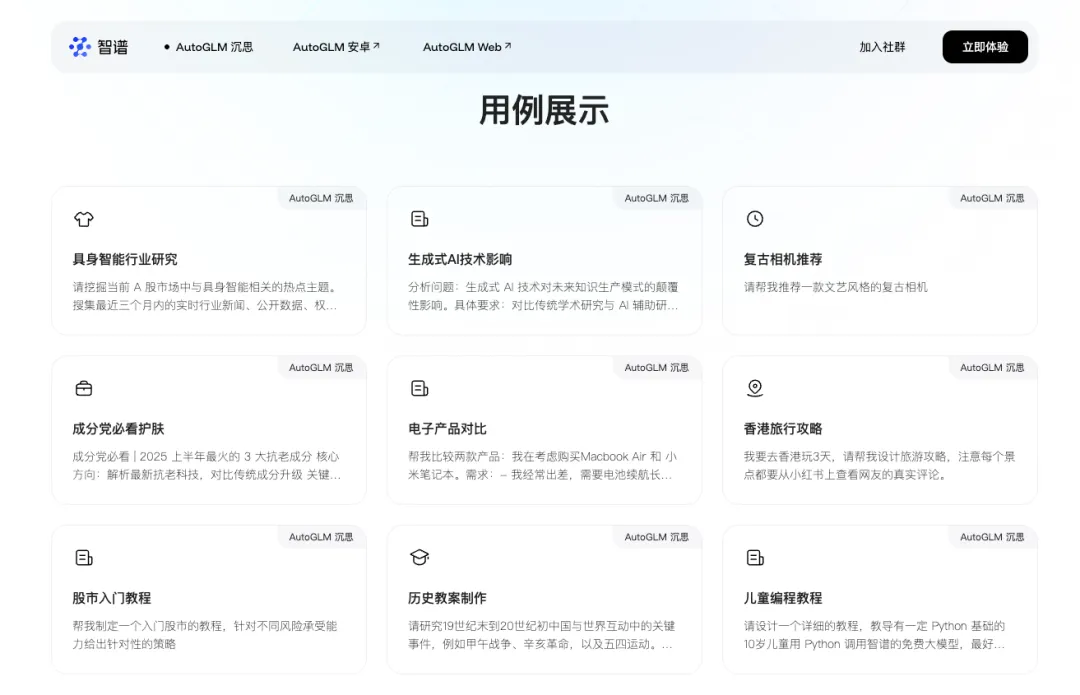Click the document icon on 生成式AI技术影响 card
This screenshot has width=1080, height=695.
[x=419, y=219]
